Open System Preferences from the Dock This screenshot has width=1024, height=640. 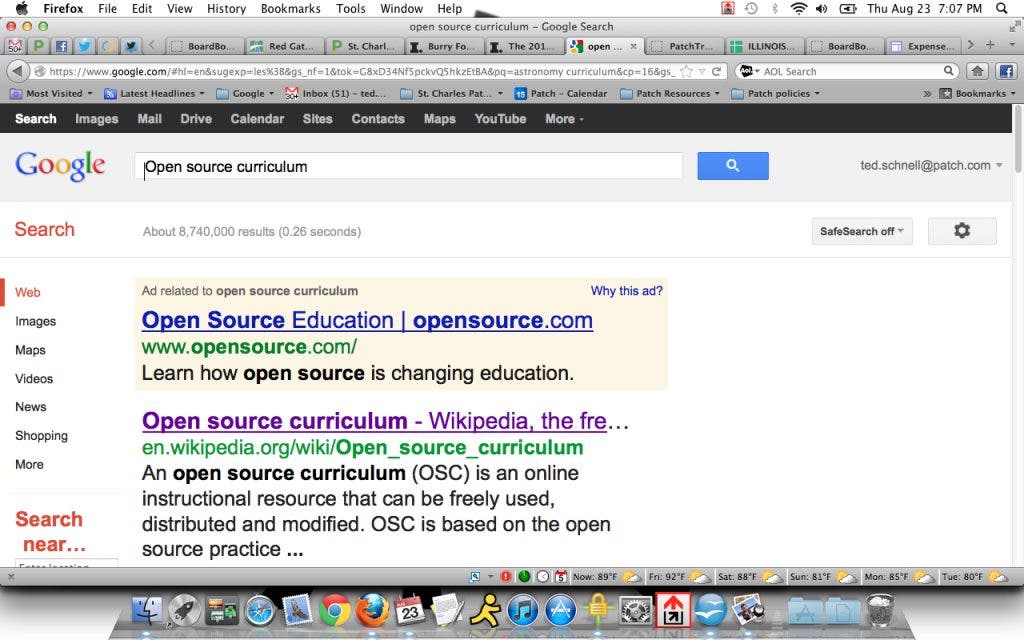point(635,611)
